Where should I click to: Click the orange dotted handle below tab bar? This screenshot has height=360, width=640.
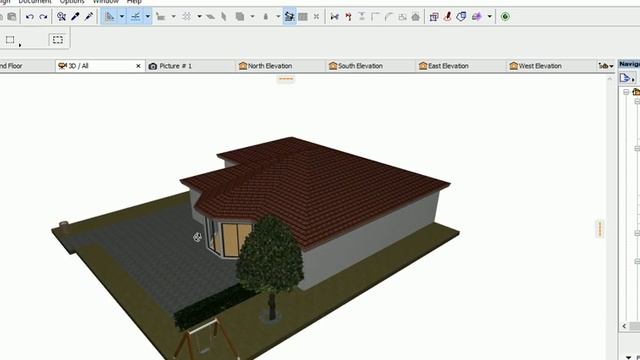click(286, 78)
